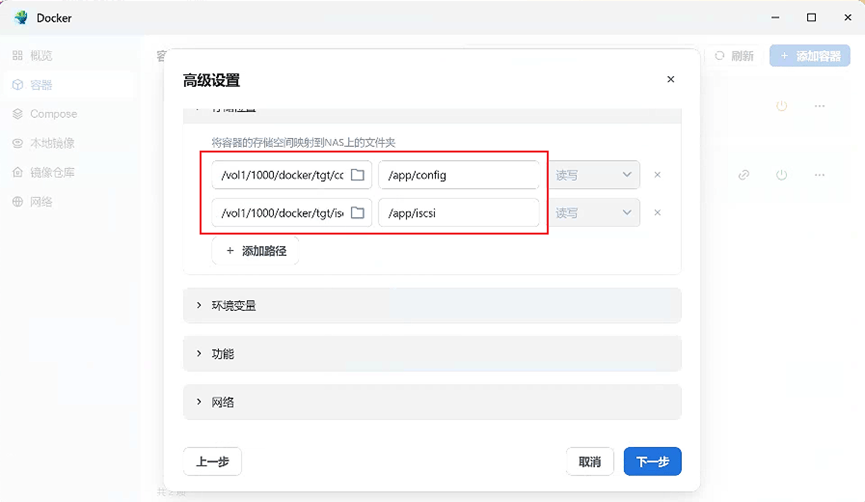865x502 pixels.
Task: Close the 高级设置 dialog
Action: pyautogui.click(x=671, y=79)
